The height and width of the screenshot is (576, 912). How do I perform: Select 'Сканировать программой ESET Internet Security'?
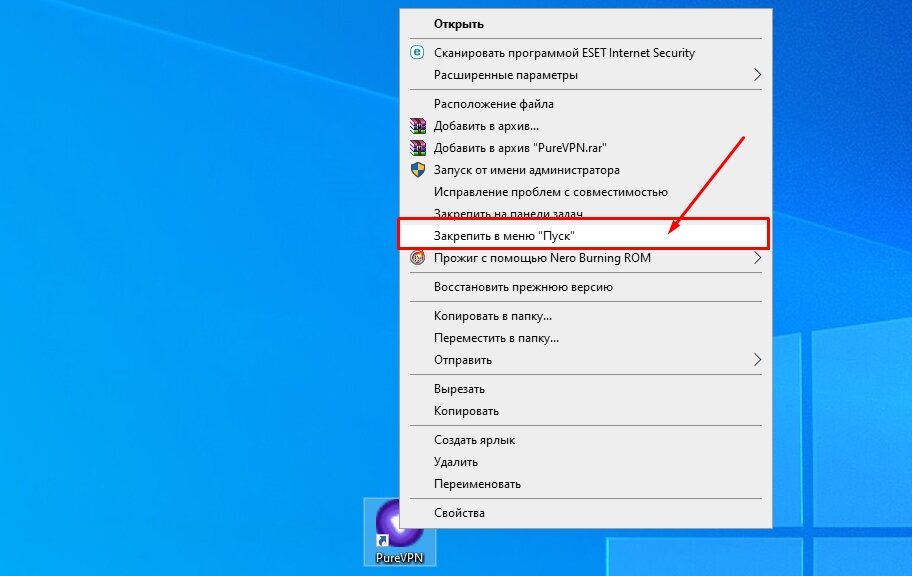pyautogui.click(x=586, y=52)
